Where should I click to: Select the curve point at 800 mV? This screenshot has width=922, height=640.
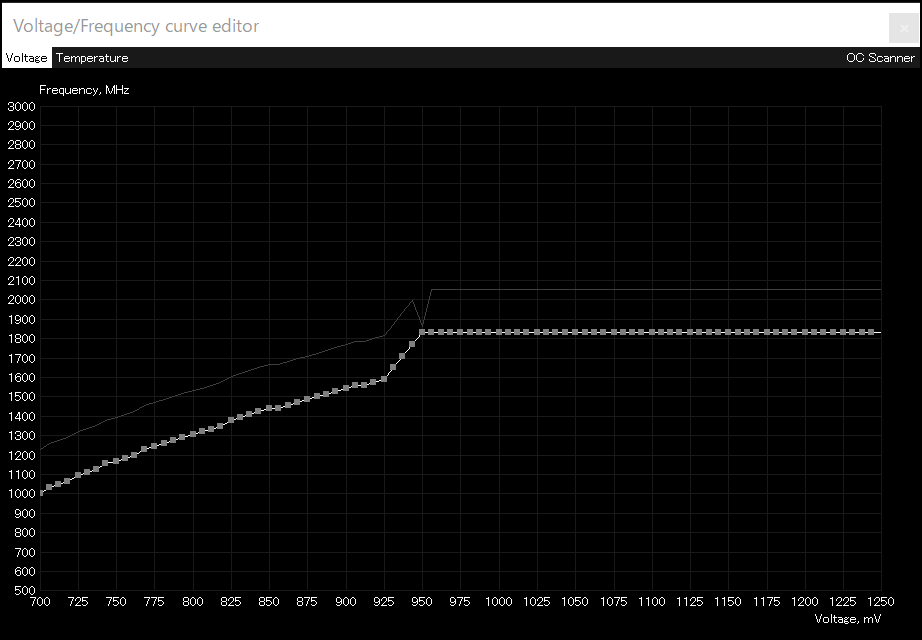pyautogui.click(x=193, y=434)
